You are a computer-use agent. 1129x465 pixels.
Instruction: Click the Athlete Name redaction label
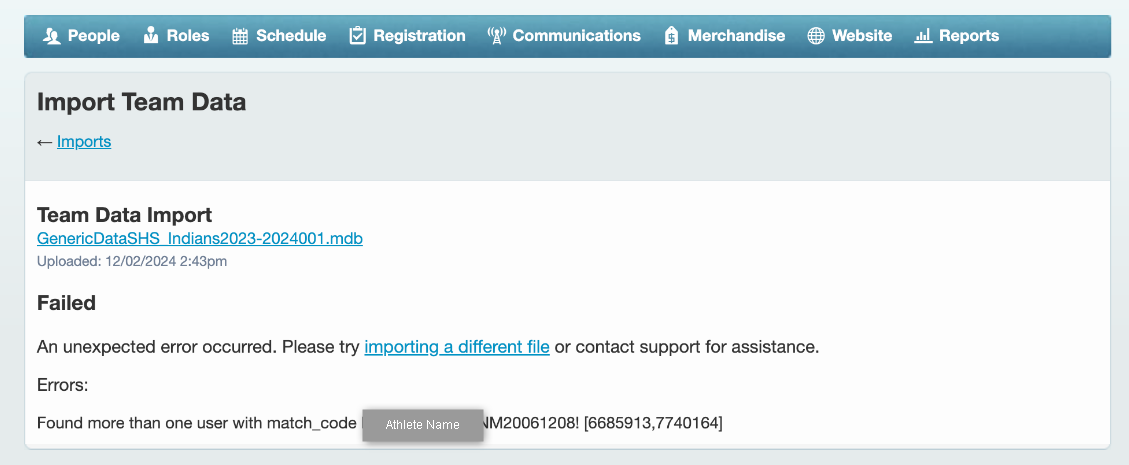pyautogui.click(x=422, y=425)
